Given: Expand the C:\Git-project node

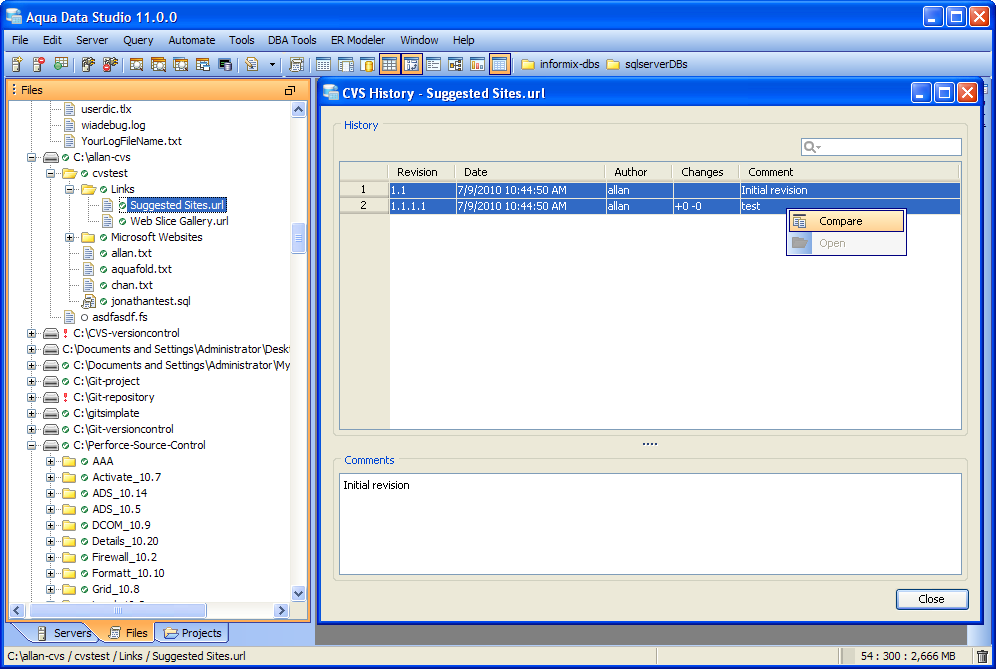Looking at the screenshot, I should click(x=31, y=381).
